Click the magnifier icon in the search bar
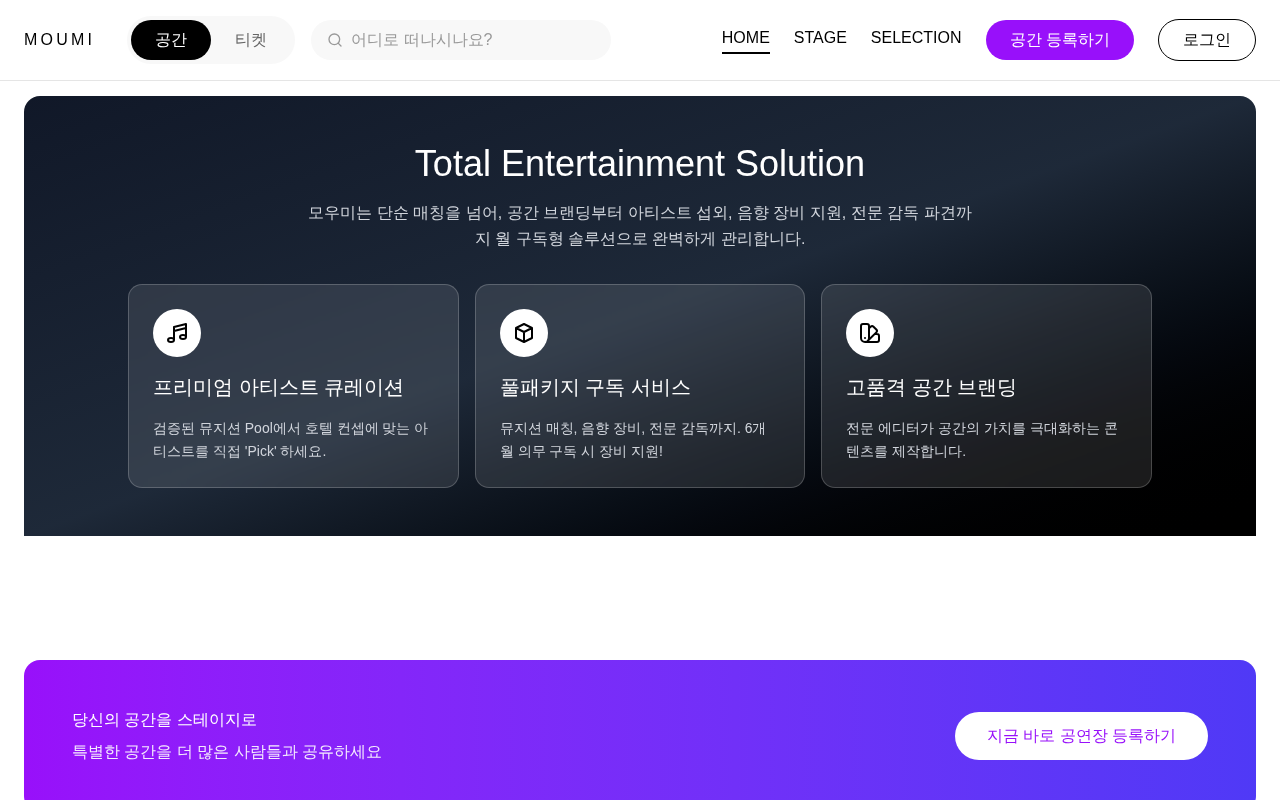Image resolution: width=1280 pixels, height=800 pixels. tap(335, 40)
